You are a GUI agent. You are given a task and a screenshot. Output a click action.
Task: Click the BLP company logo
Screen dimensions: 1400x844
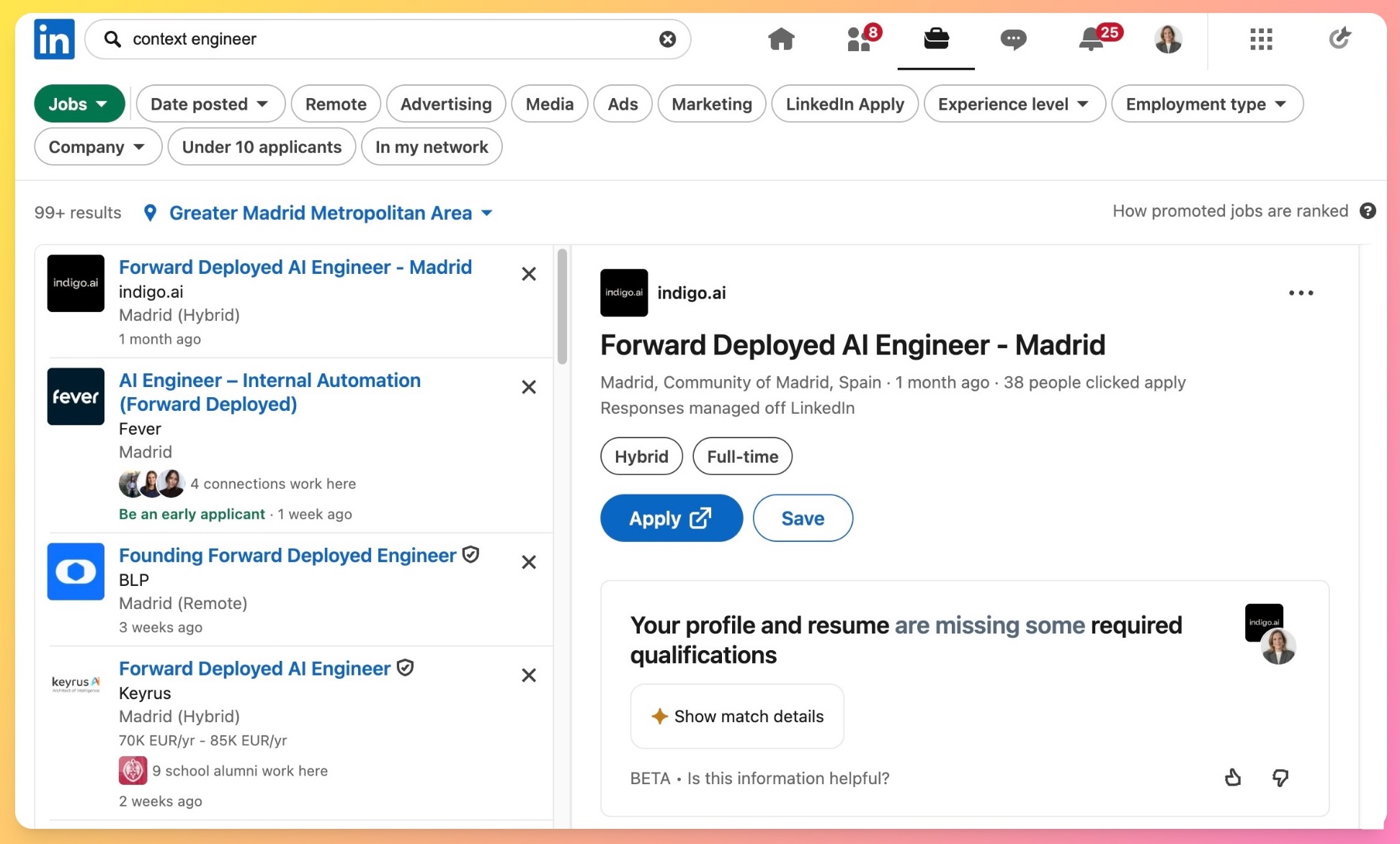click(x=76, y=572)
